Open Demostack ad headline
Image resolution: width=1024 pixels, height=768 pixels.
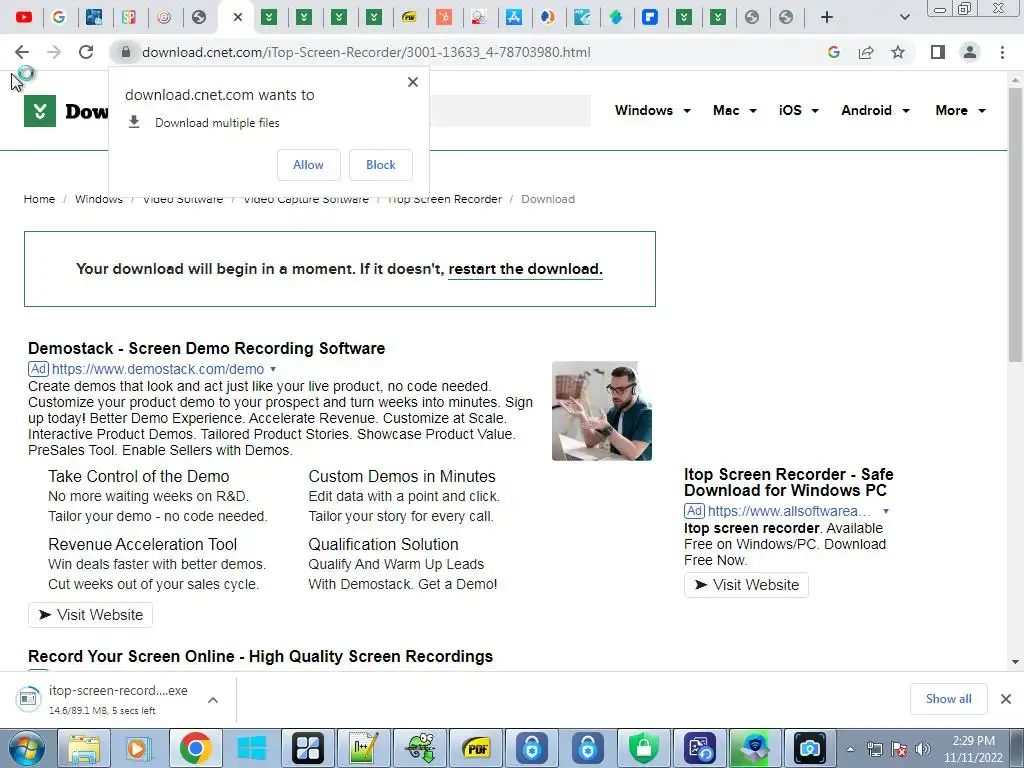(206, 348)
